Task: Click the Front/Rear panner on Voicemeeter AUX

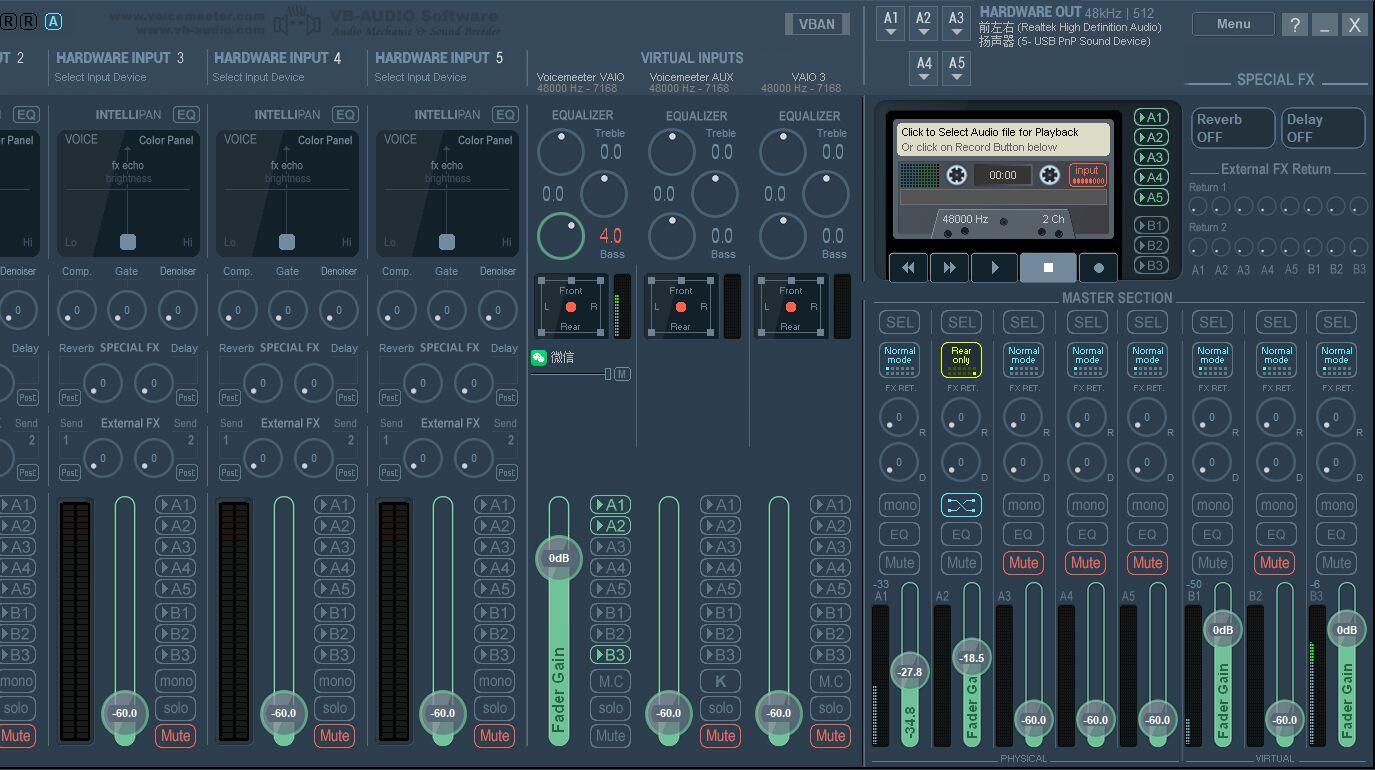Action: point(681,307)
